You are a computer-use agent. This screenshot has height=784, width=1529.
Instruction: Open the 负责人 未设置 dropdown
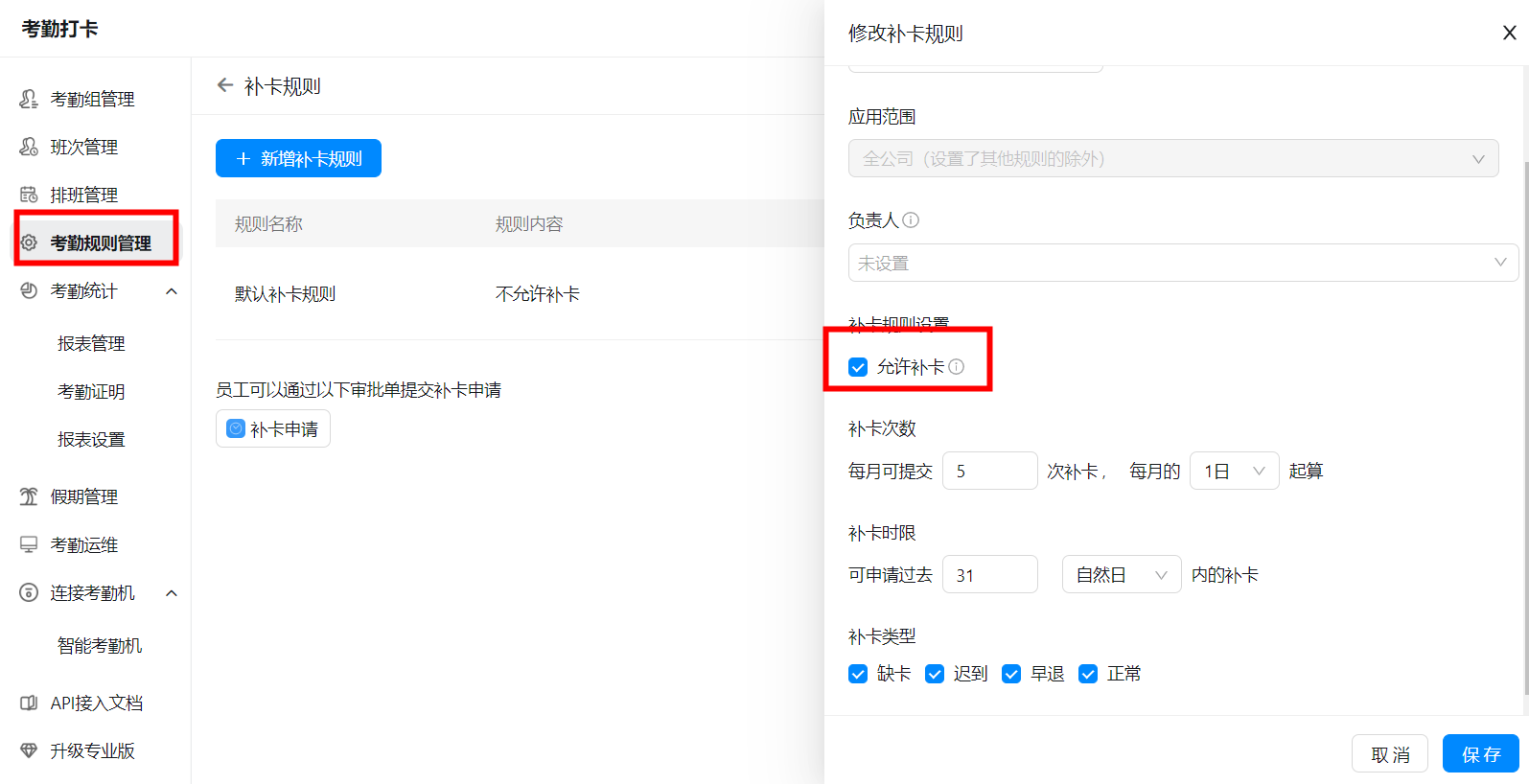point(1183,263)
